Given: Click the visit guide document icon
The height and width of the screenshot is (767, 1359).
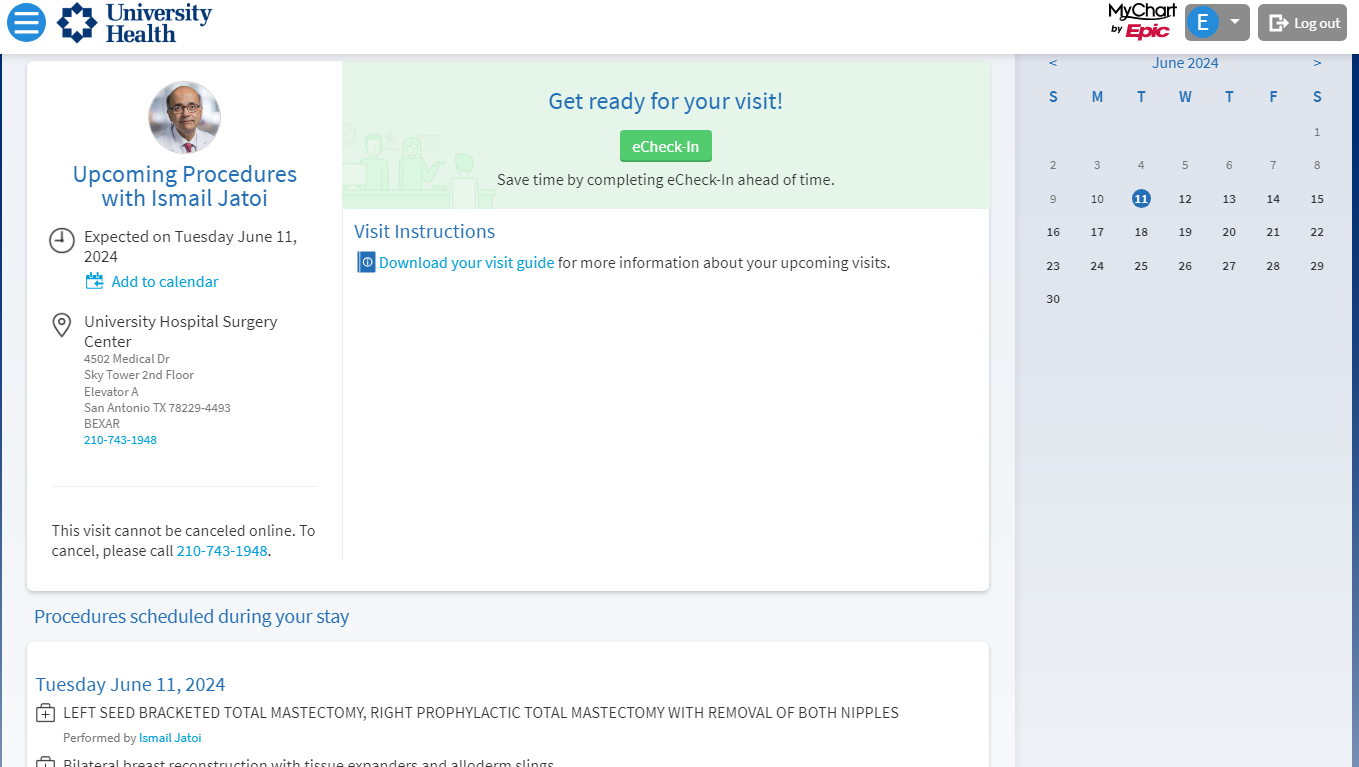Looking at the screenshot, I should (x=367, y=263).
